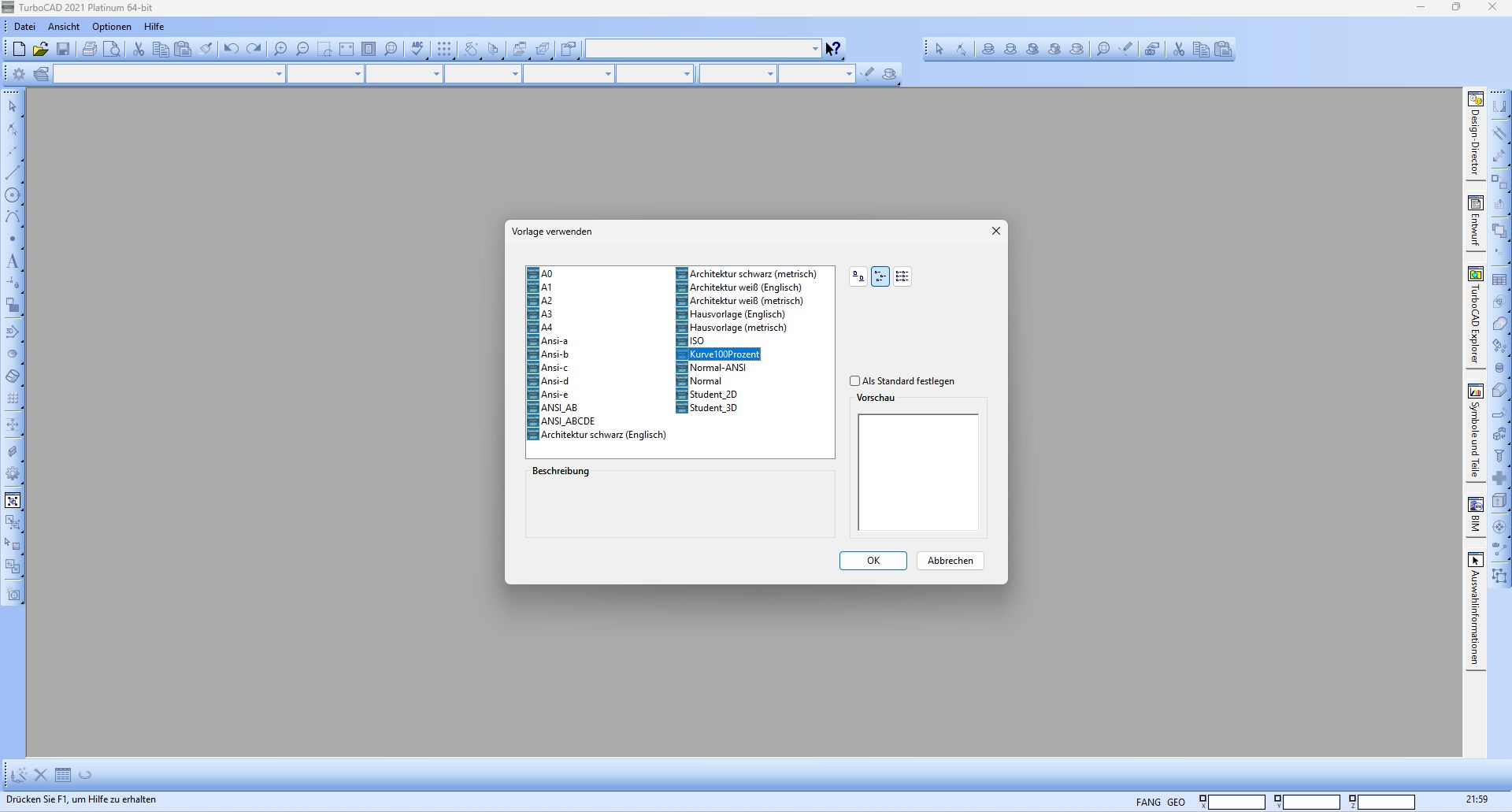Open the Entwurf side tab
Screen dimensions: 1512x812
click(1475, 221)
